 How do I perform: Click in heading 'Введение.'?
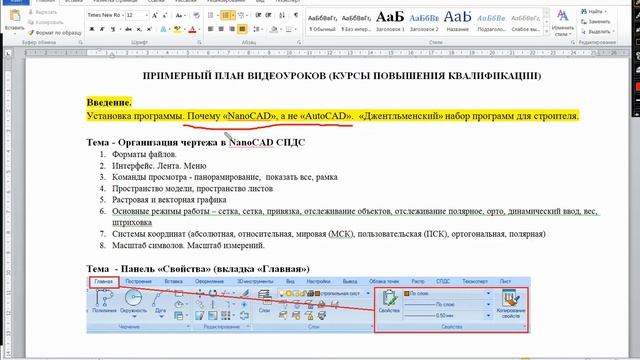point(109,102)
